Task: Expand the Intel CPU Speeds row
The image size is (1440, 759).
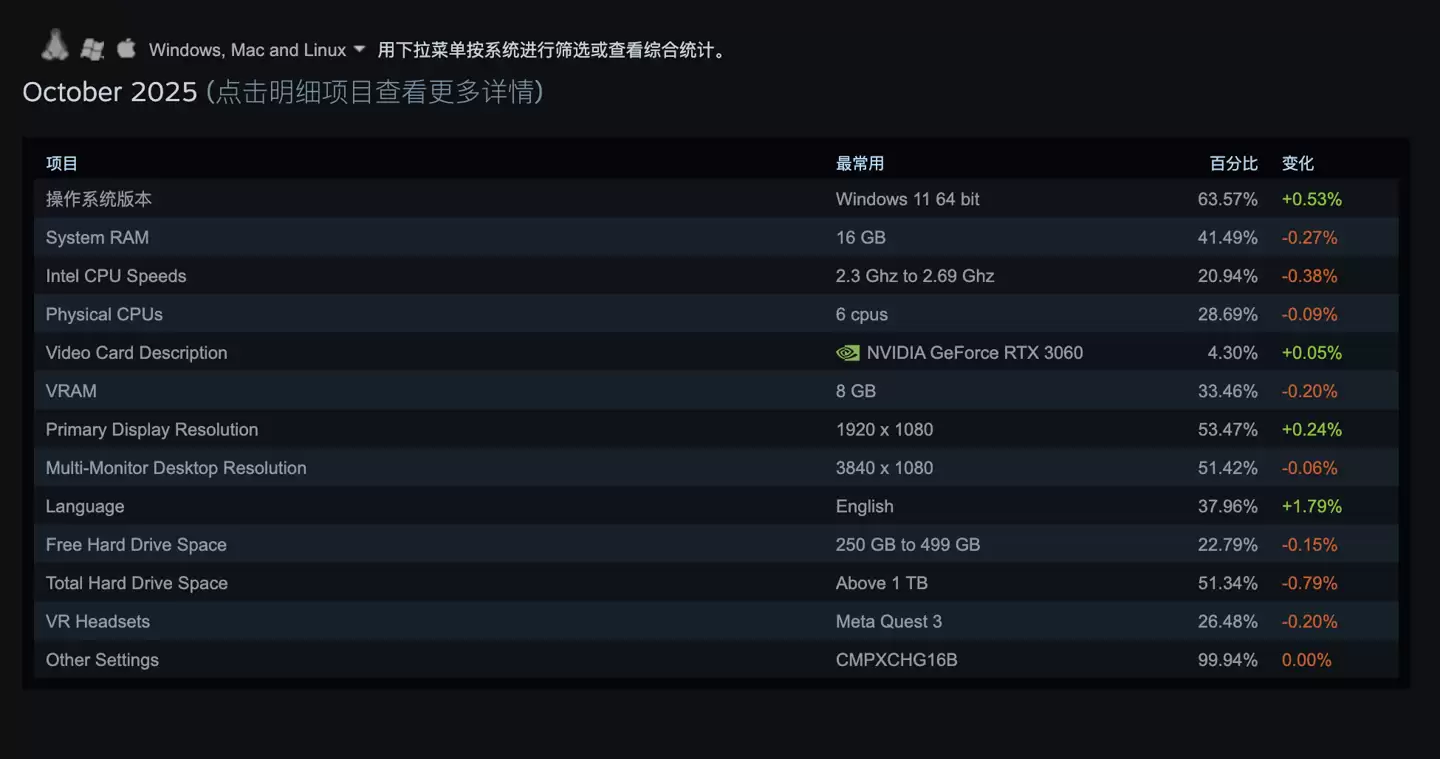Action: click(x=116, y=276)
